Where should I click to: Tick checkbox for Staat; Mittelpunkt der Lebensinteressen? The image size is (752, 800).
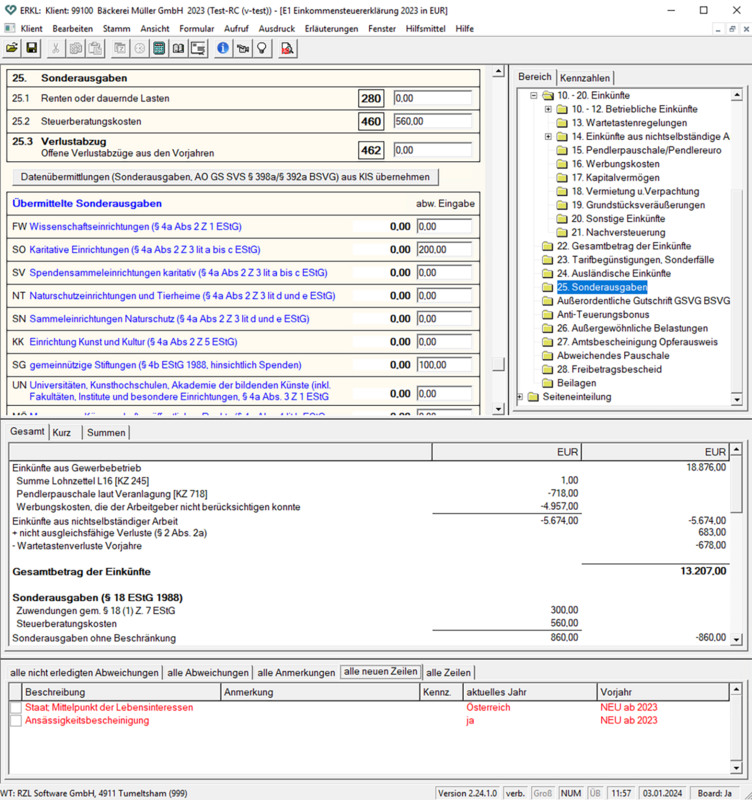coord(15,707)
